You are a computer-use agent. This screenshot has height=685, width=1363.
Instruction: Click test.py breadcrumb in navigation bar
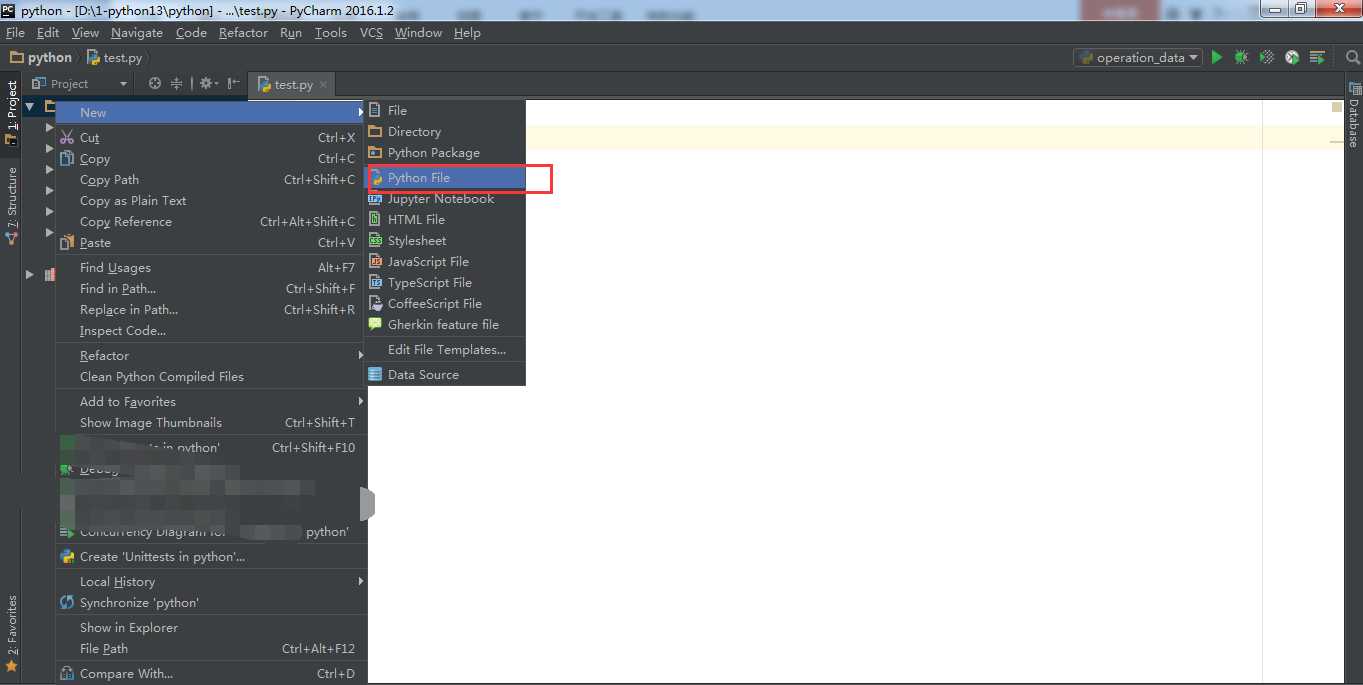click(114, 57)
